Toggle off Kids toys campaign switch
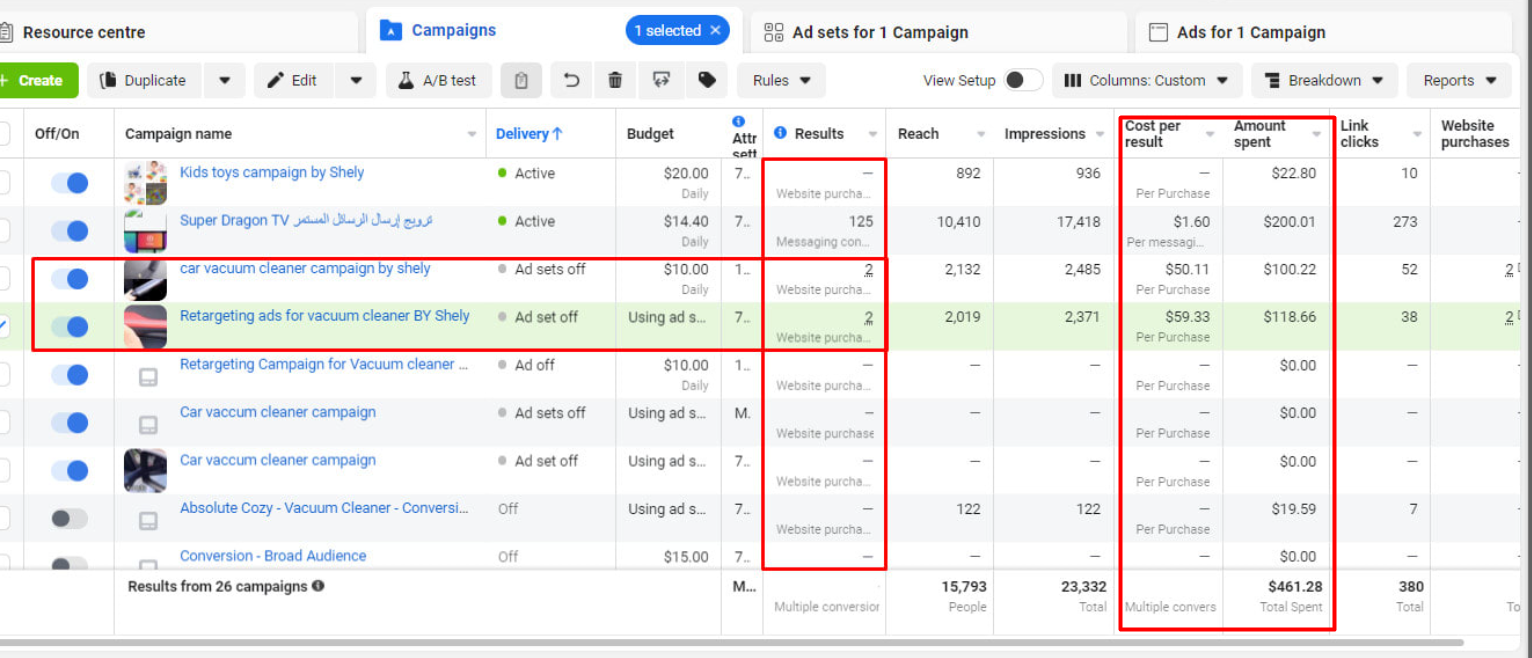 [x=70, y=183]
